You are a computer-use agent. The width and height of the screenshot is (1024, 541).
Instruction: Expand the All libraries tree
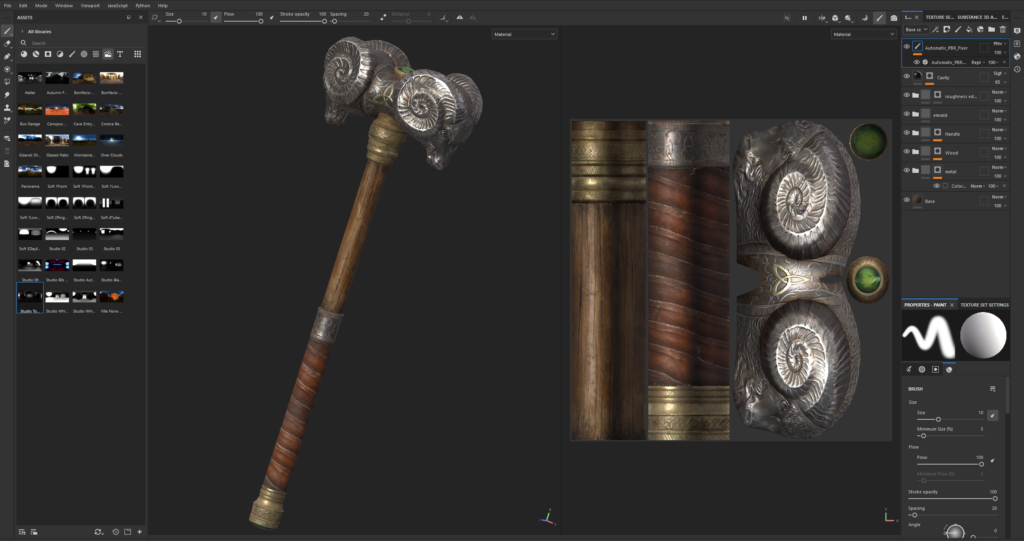[22, 31]
